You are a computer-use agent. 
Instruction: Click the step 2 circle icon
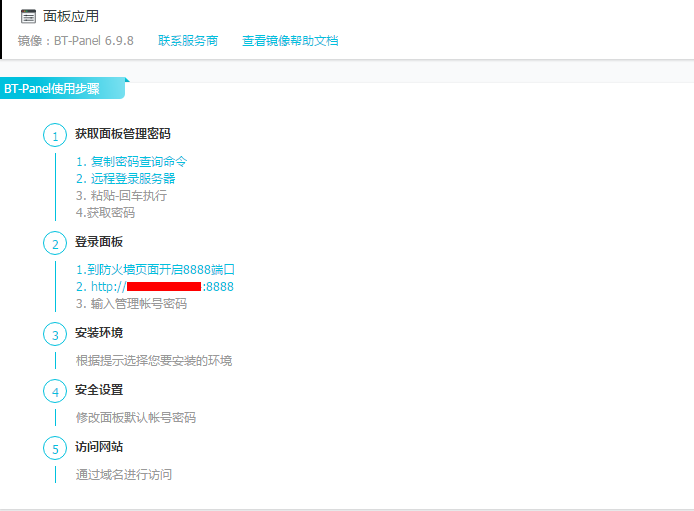55,244
